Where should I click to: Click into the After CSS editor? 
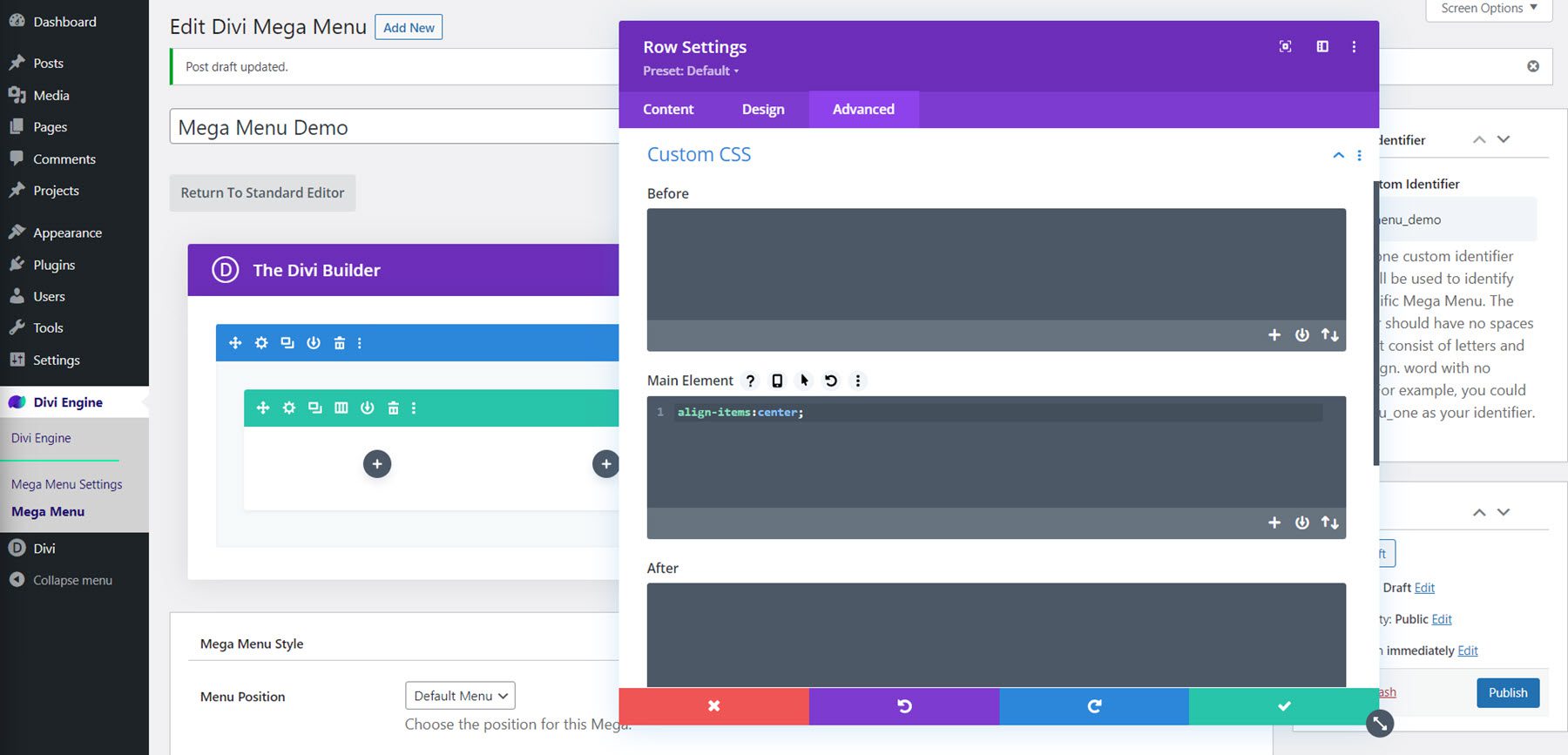click(996, 635)
